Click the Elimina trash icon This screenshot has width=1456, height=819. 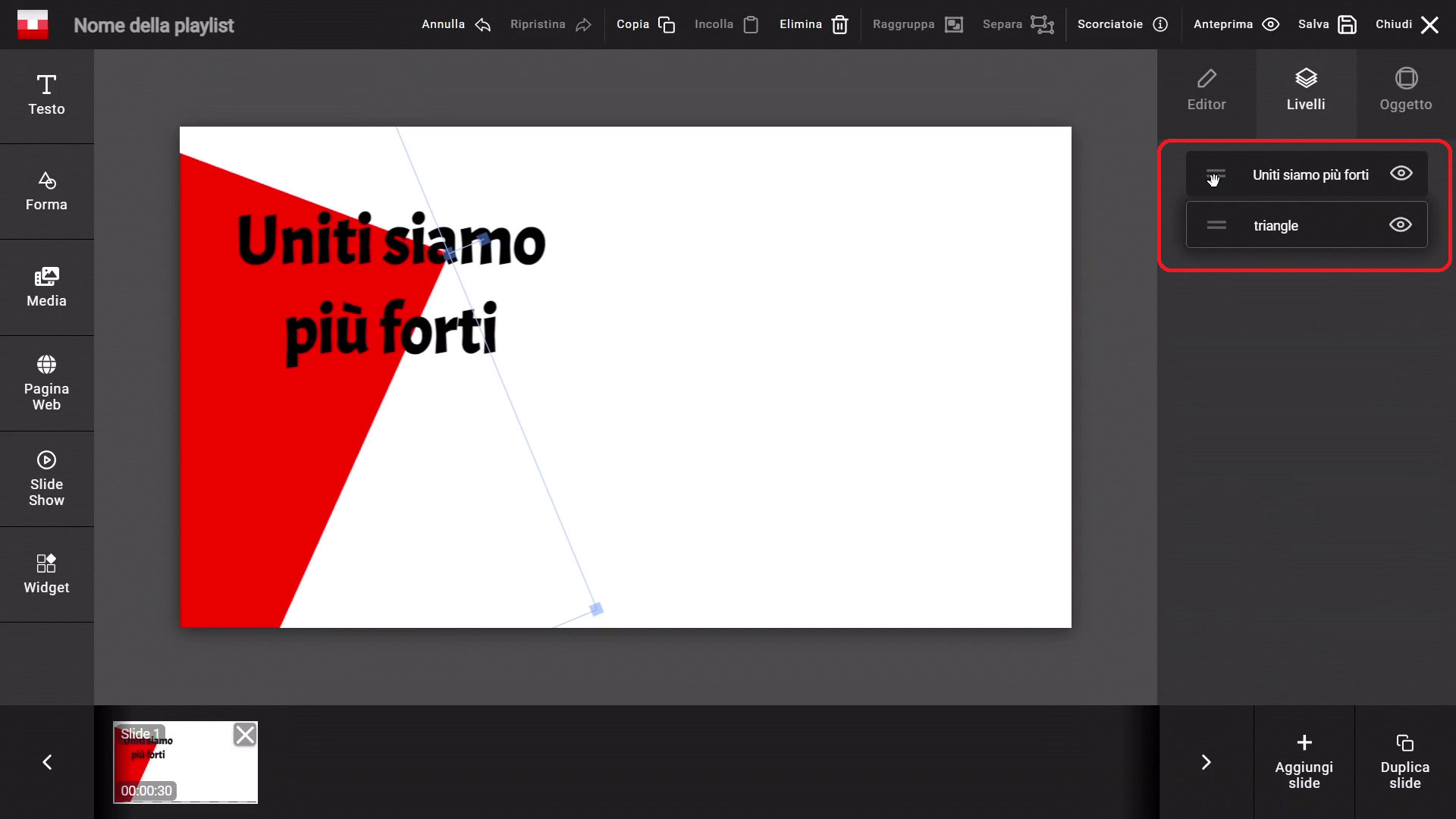point(839,25)
